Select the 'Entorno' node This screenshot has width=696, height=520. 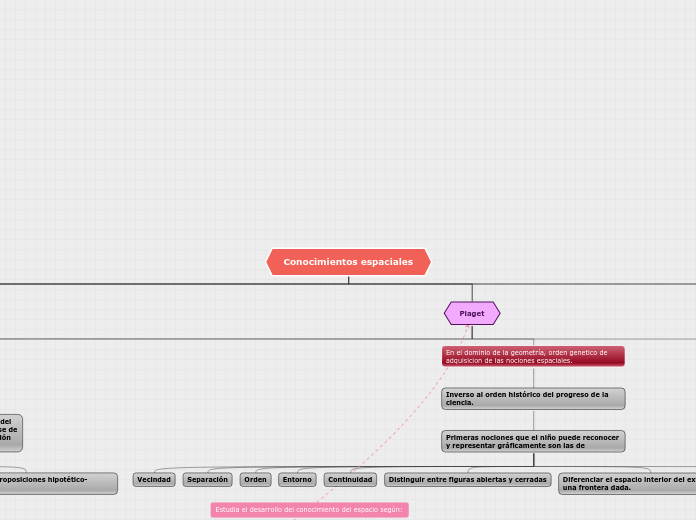[x=297, y=480]
